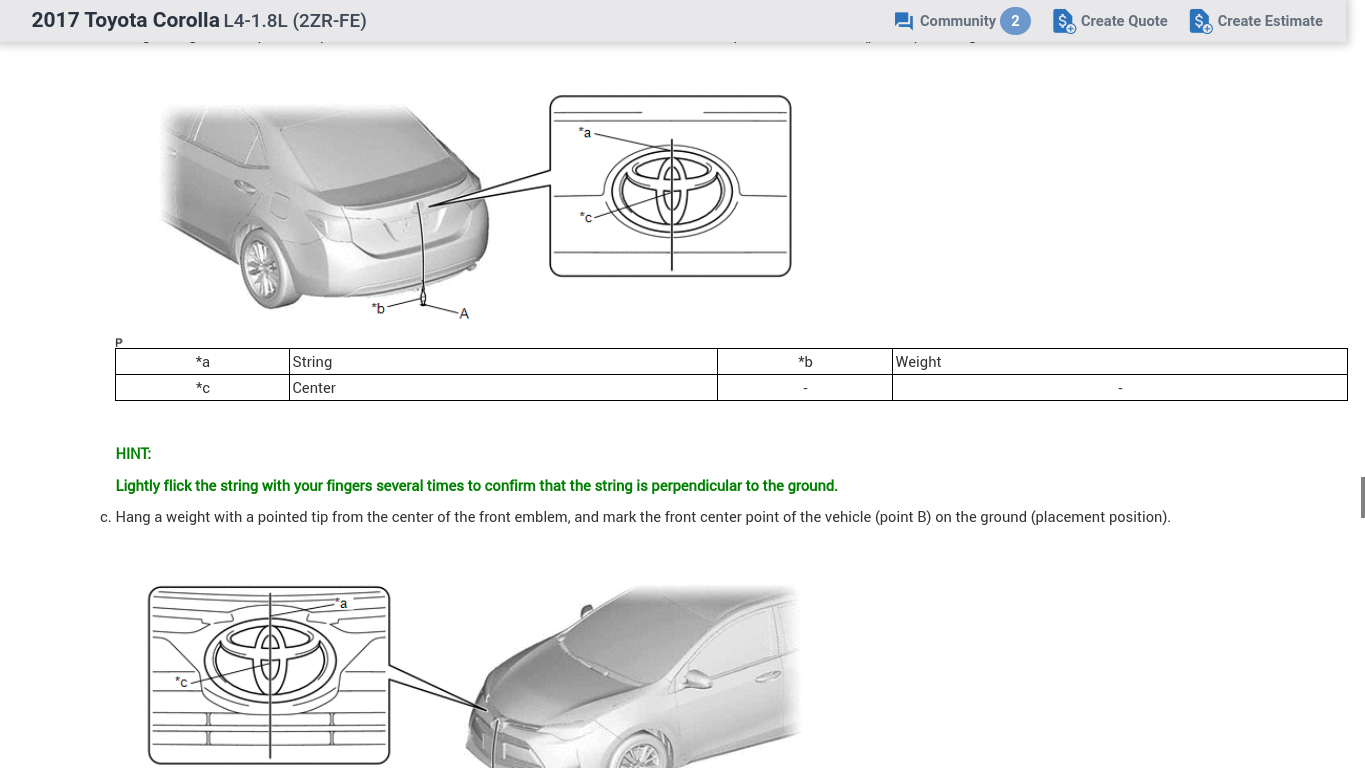Select the 'String' table cell
Screen dimensions: 1365x768
click(503, 362)
